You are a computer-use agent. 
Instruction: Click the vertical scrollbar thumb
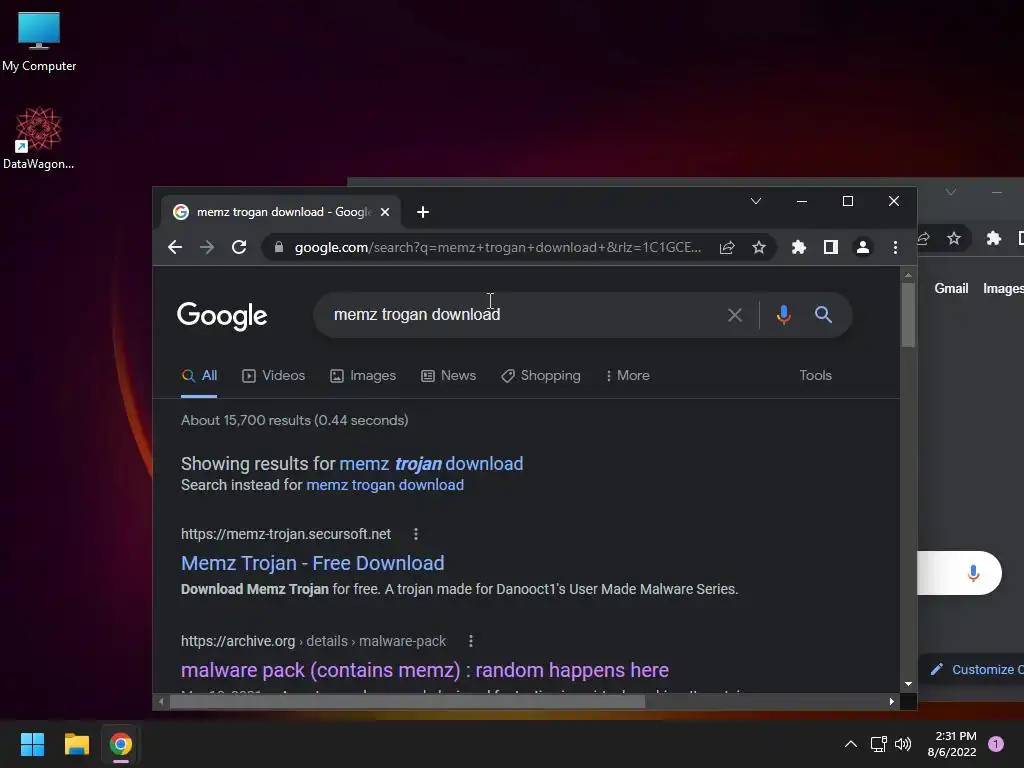[908, 315]
